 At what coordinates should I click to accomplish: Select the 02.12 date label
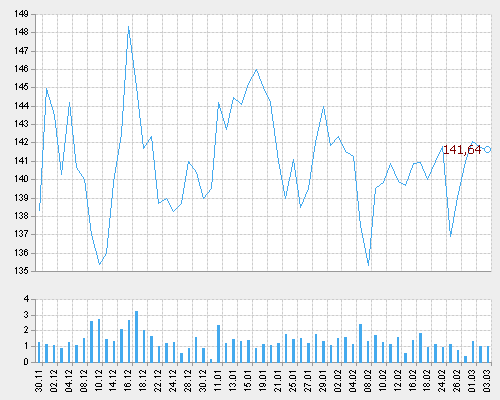pyautogui.click(x=54, y=381)
